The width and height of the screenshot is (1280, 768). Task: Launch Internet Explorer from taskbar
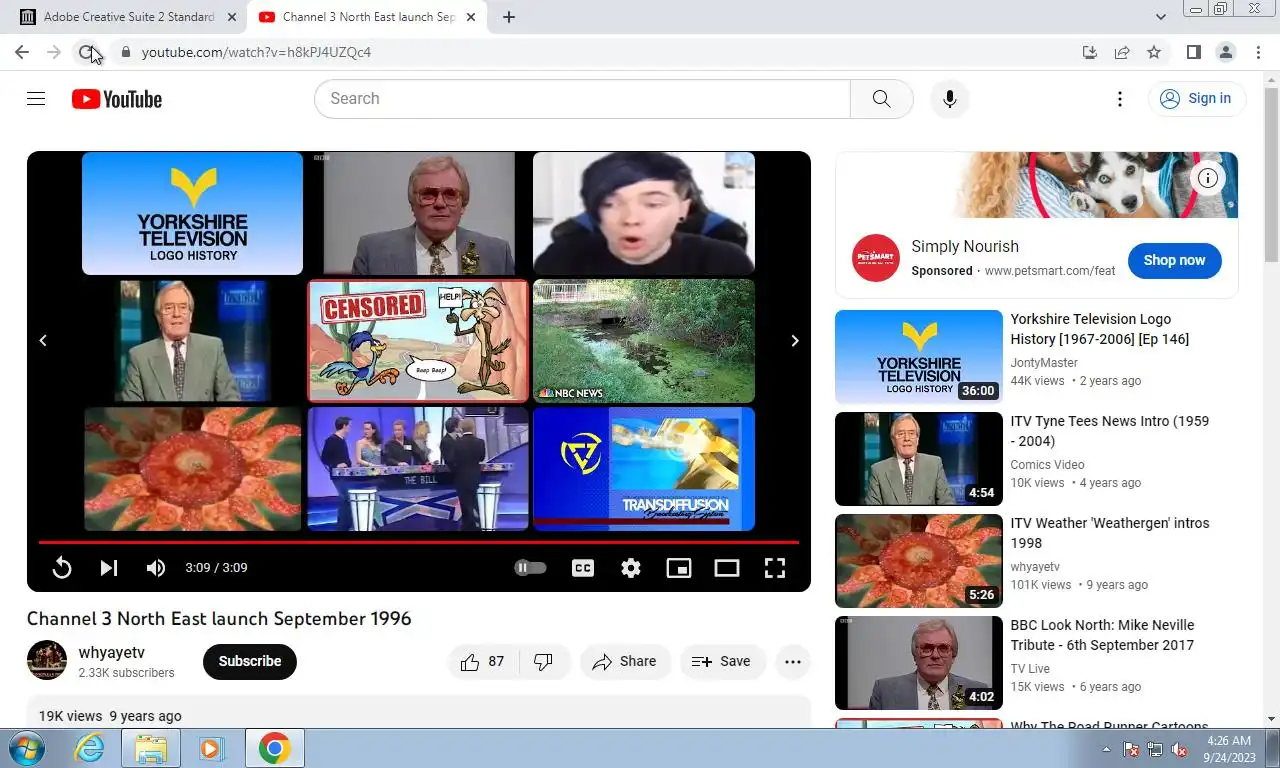coord(90,748)
